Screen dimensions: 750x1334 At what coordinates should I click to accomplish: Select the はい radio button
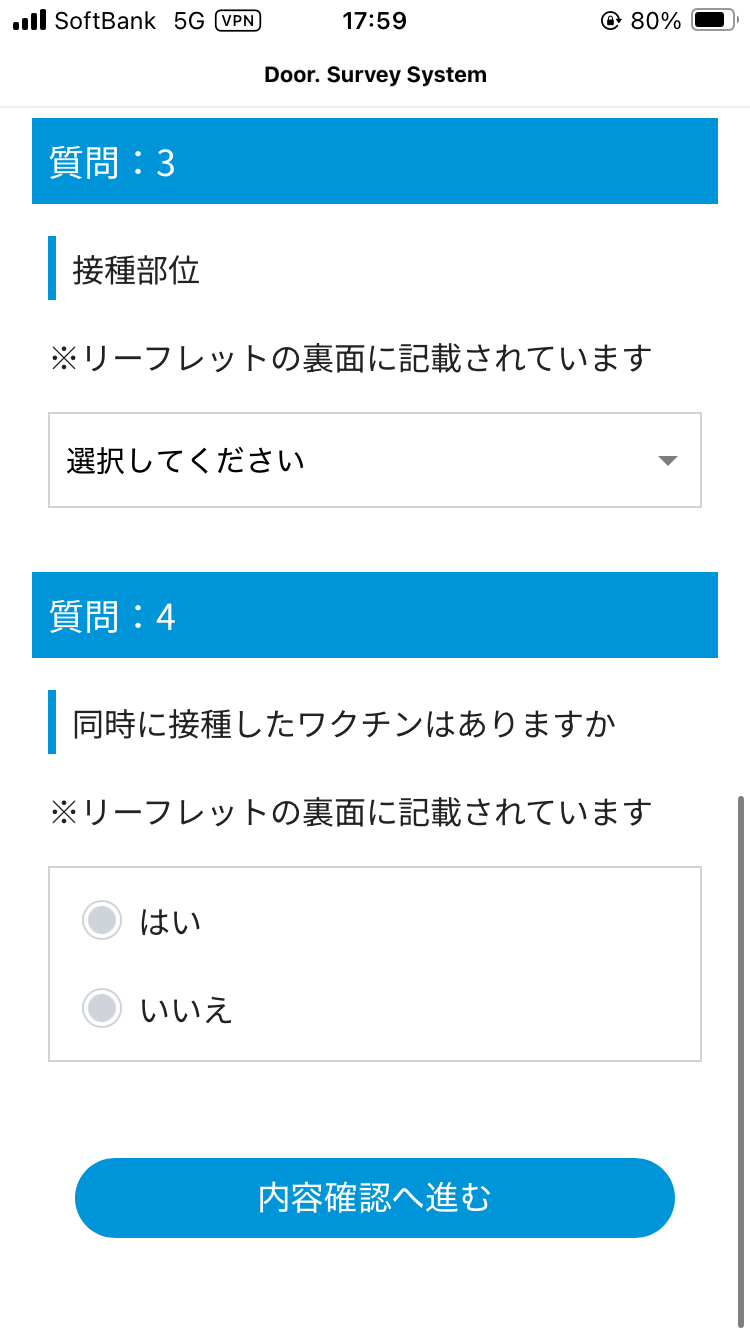click(102, 919)
